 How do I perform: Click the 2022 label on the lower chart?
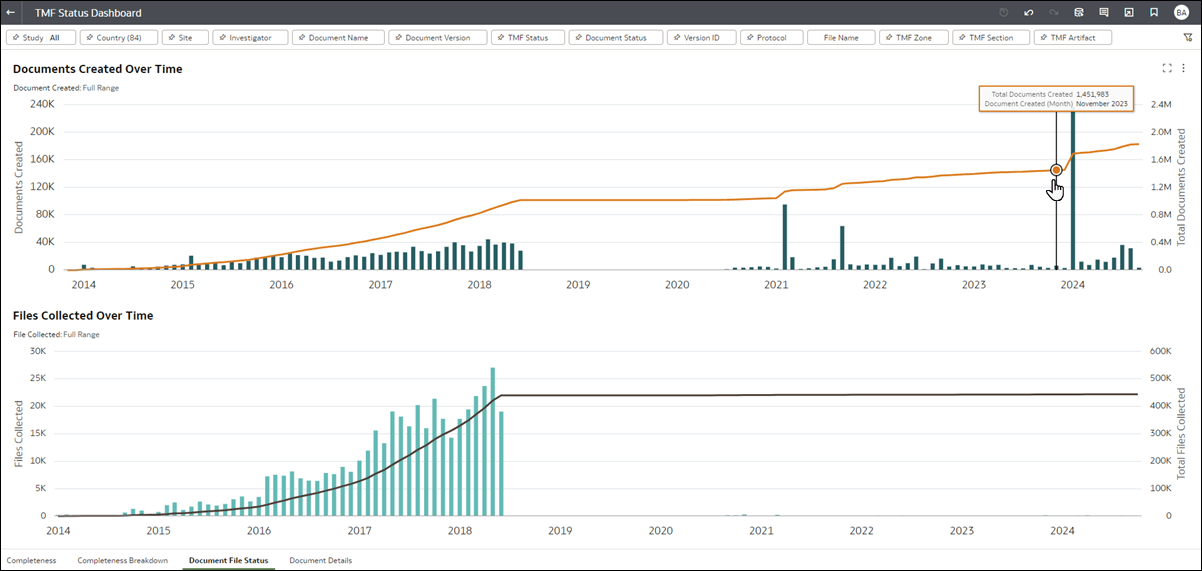point(861,531)
